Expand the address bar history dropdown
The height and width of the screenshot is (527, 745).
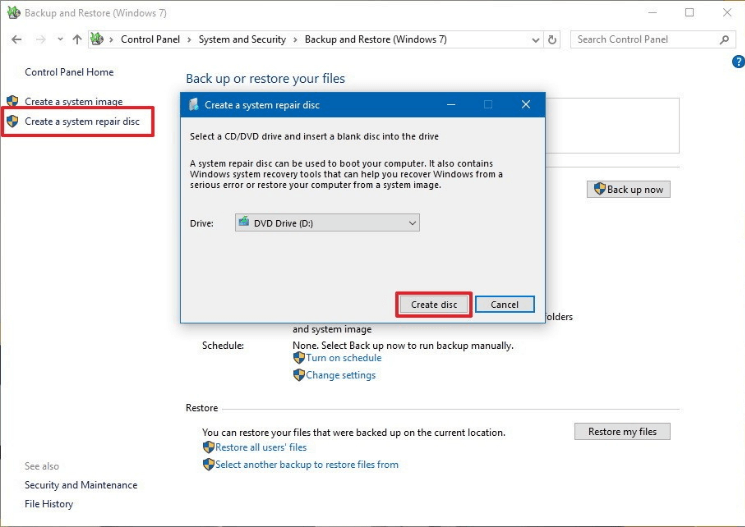tap(535, 40)
